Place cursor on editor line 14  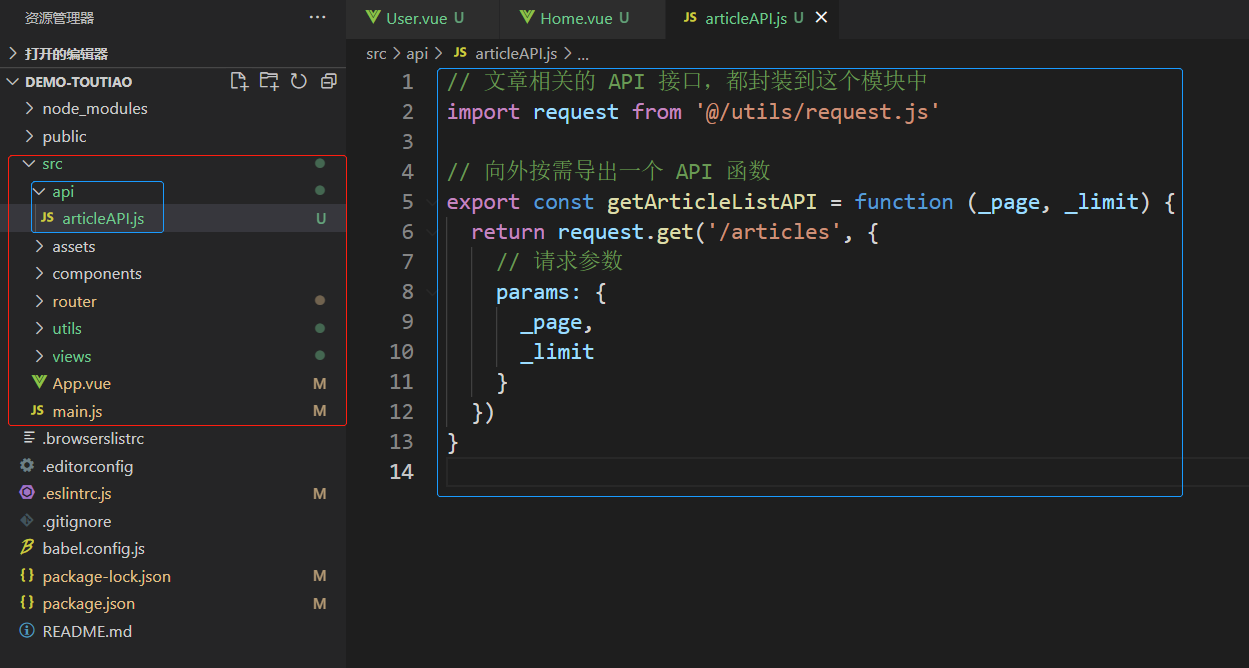tap(700, 472)
